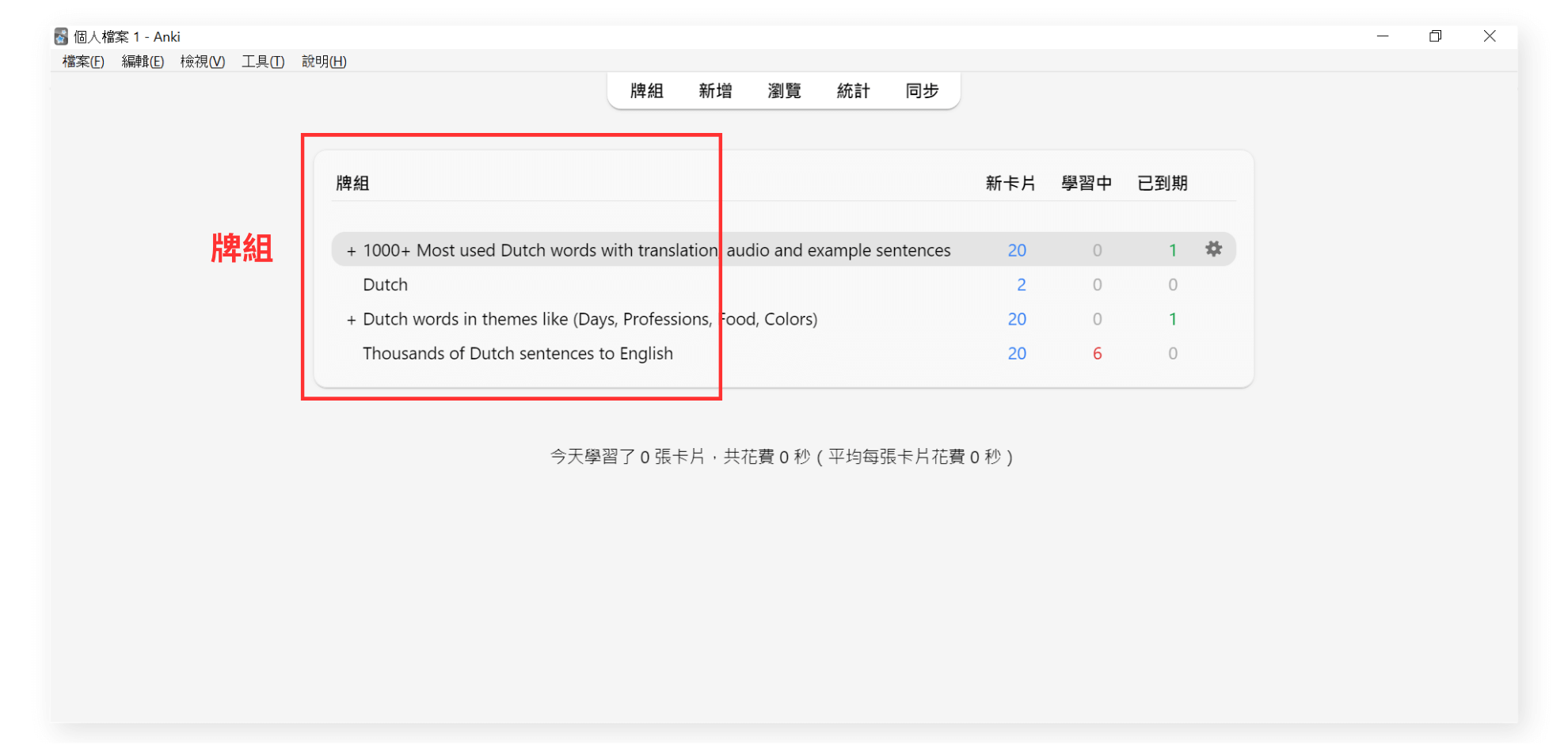Open the 檔案(F) menu
Viewport: 1568px width, 752px height.
point(83,62)
